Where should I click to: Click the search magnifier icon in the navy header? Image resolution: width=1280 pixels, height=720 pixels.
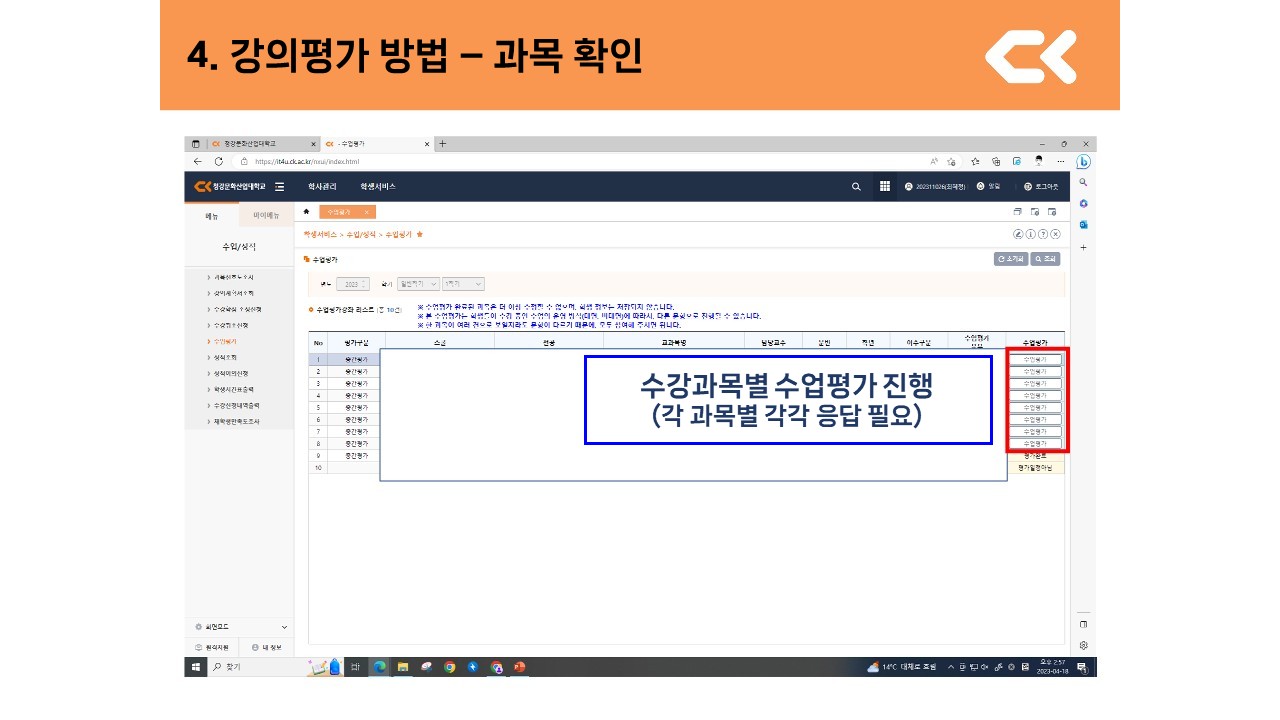(856, 186)
